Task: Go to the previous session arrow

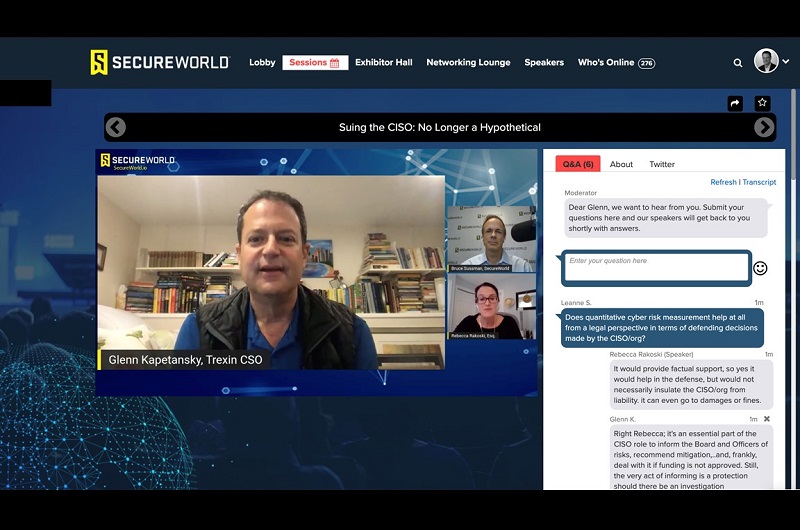Action: pos(116,127)
